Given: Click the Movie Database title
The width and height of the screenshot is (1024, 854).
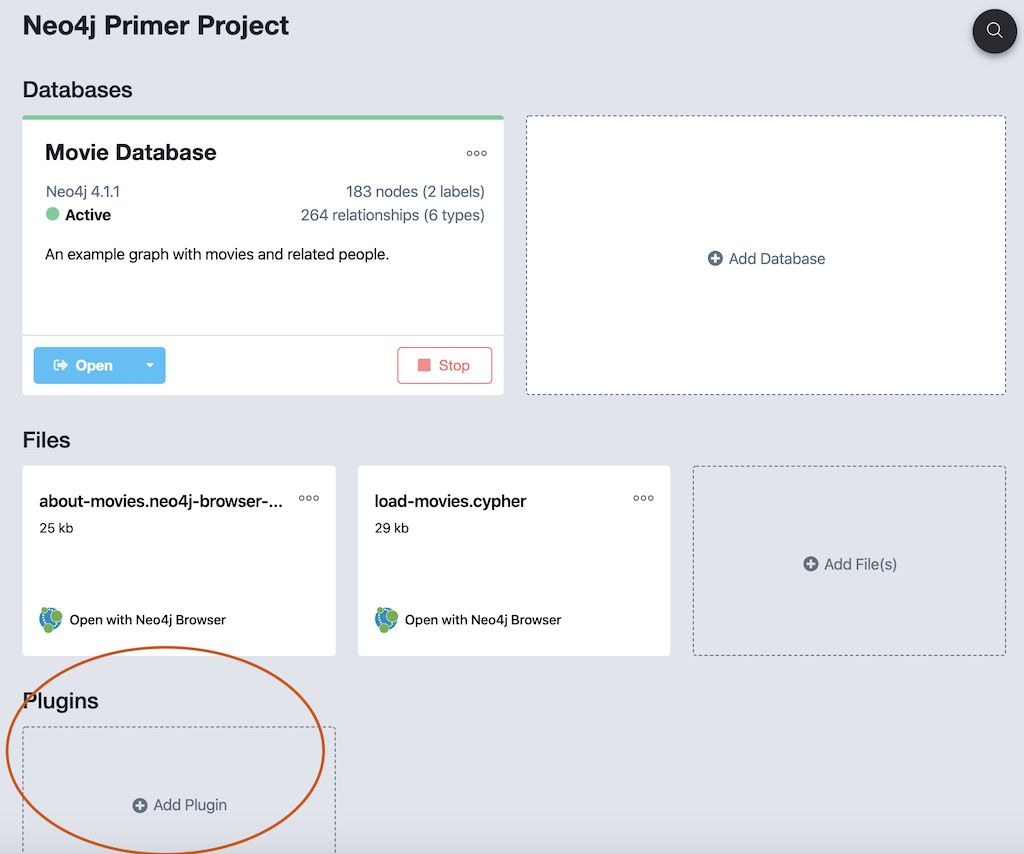Looking at the screenshot, I should [131, 152].
